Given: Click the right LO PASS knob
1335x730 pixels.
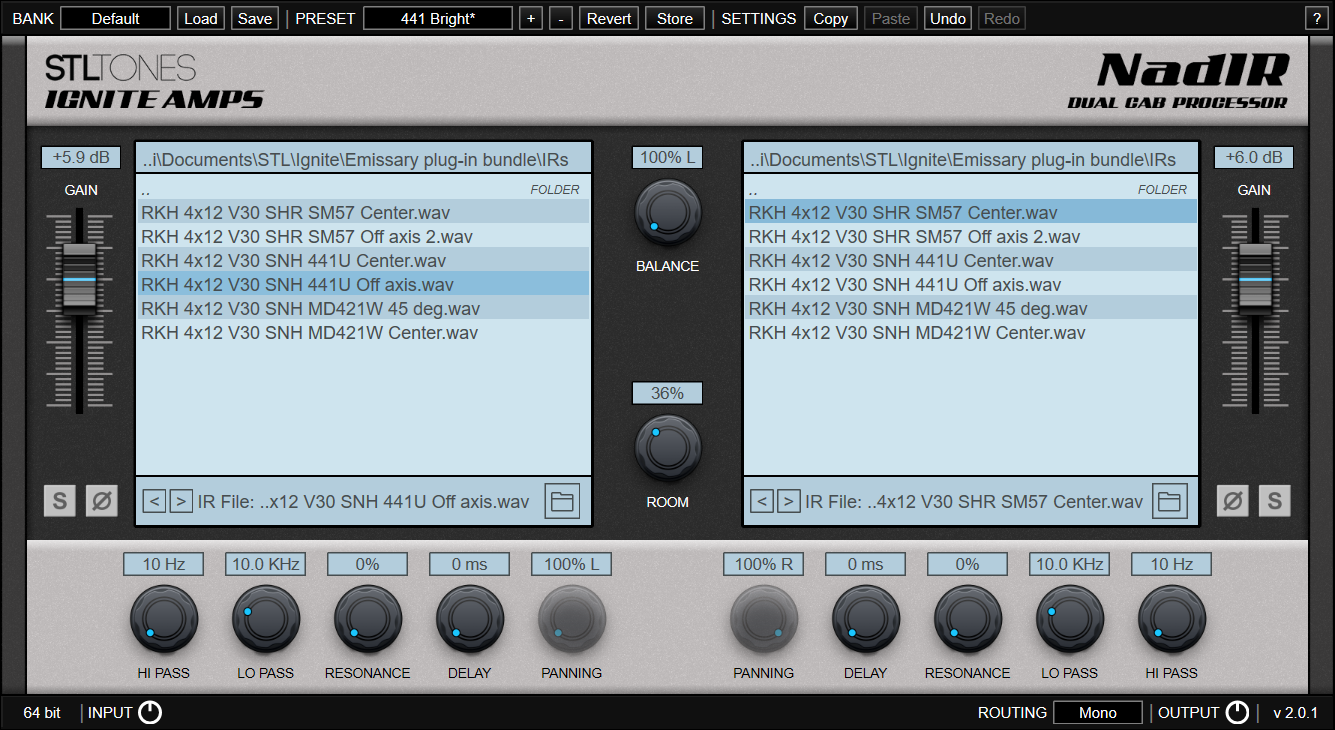Looking at the screenshot, I should [x=1070, y=620].
